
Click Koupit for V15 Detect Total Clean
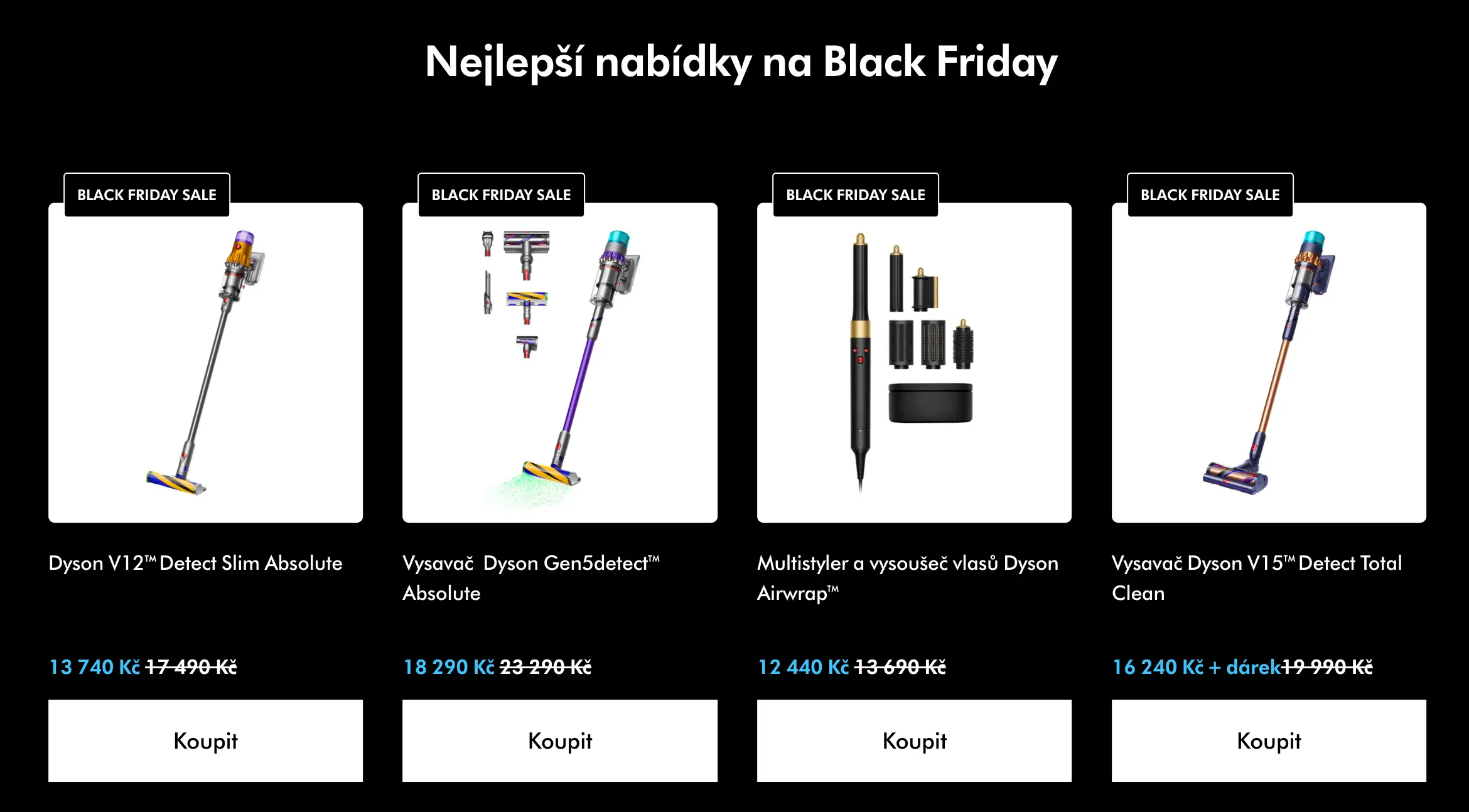pos(1269,740)
